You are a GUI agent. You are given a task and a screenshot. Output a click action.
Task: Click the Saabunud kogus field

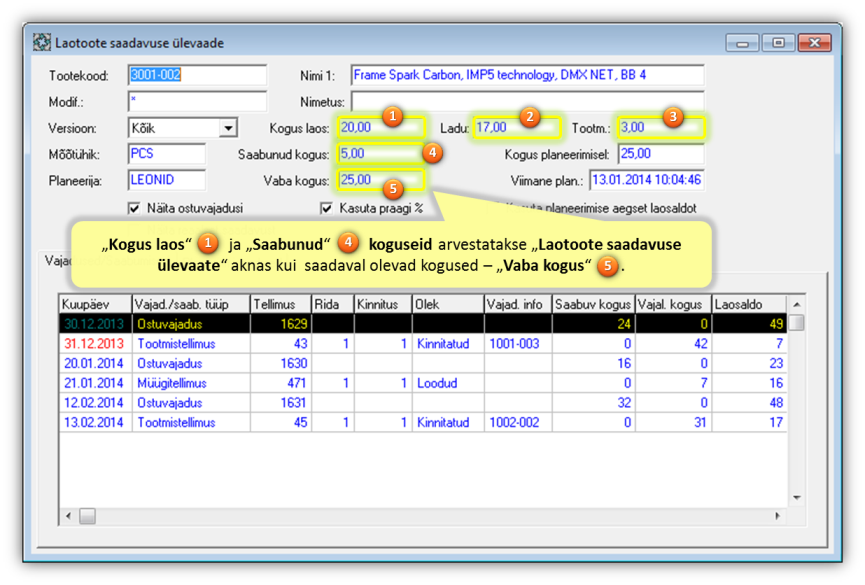pos(381,153)
